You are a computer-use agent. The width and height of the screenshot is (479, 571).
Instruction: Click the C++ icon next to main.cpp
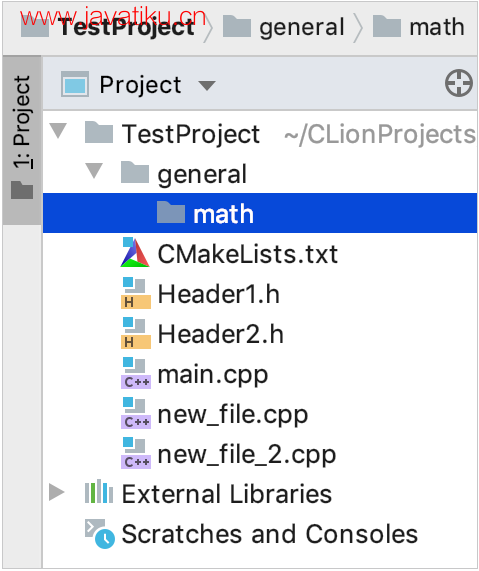click(136, 373)
